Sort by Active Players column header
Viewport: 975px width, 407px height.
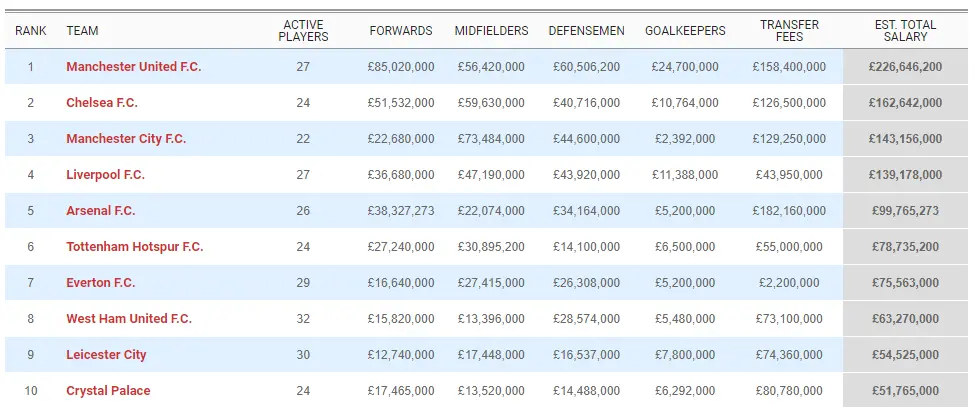tap(303, 31)
